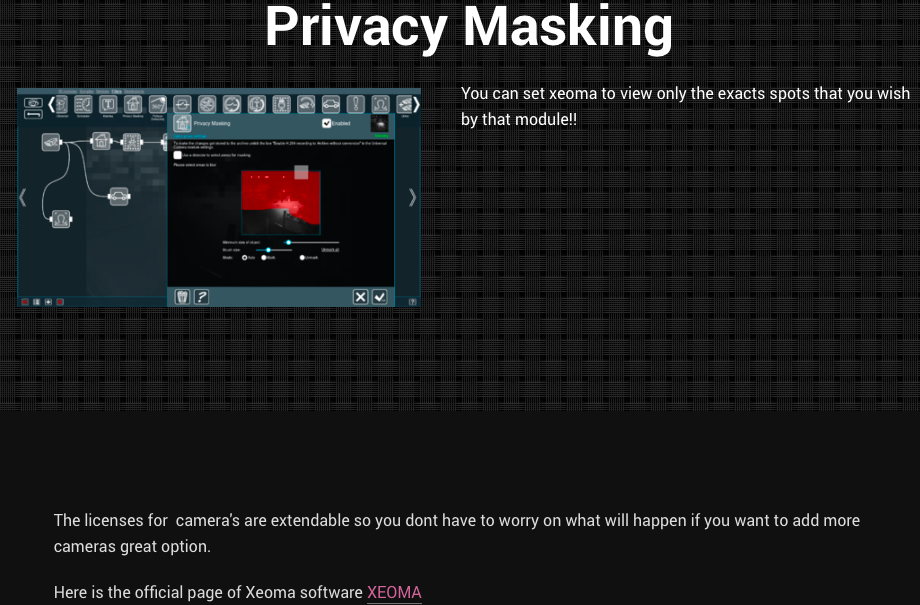
Task: Click the text 'by that module!!'
Action: (x=519, y=119)
